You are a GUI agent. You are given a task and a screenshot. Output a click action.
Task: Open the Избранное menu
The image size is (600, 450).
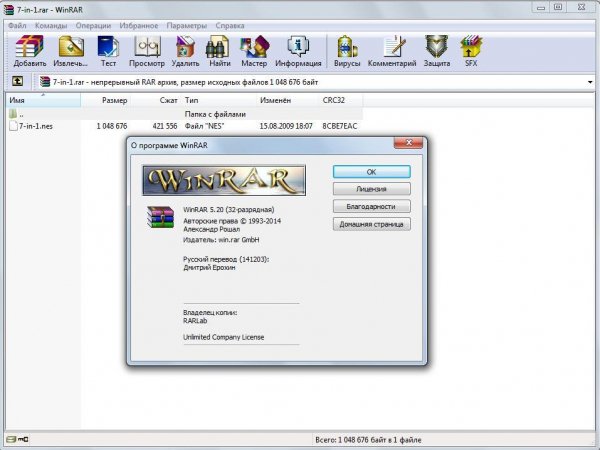click(x=139, y=26)
